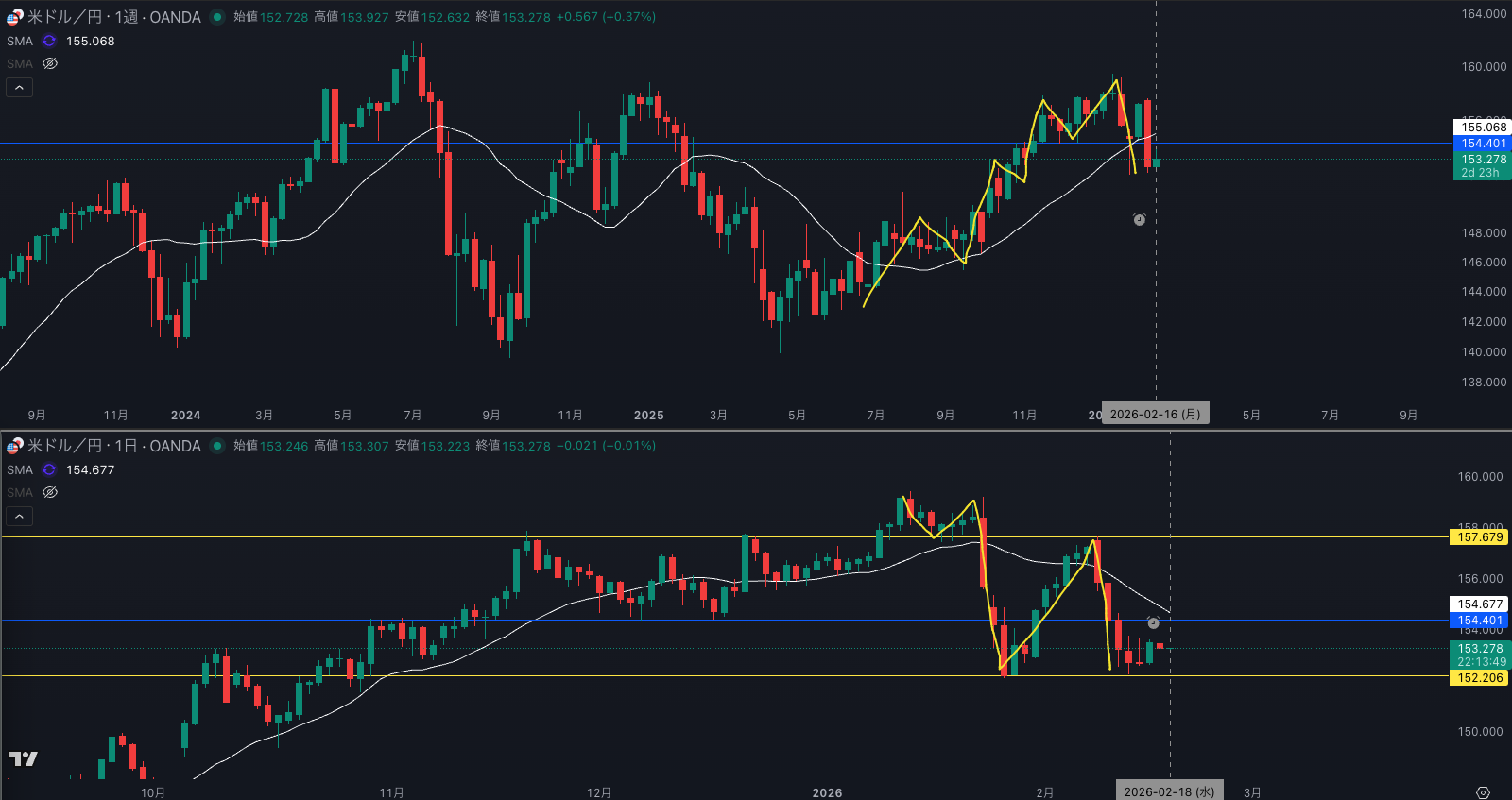Open chart settings via bottom-right gear icon
The width and height of the screenshot is (1512, 800).
point(1483,792)
